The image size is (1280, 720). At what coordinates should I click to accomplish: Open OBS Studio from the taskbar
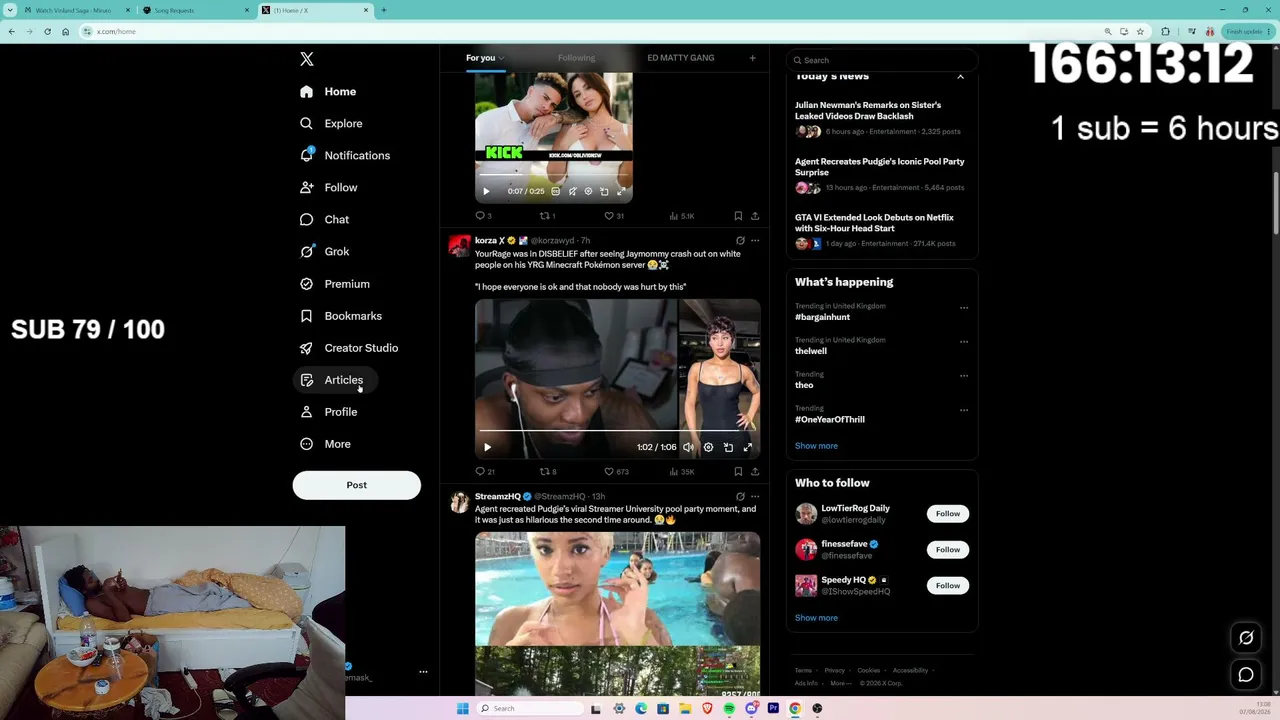pyautogui.click(x=817, y=708)
